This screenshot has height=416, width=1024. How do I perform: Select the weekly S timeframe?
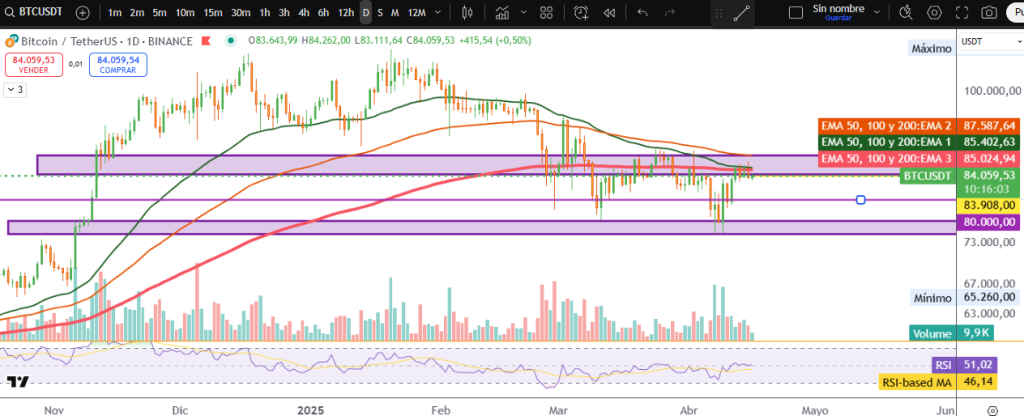tap(380, 12)
